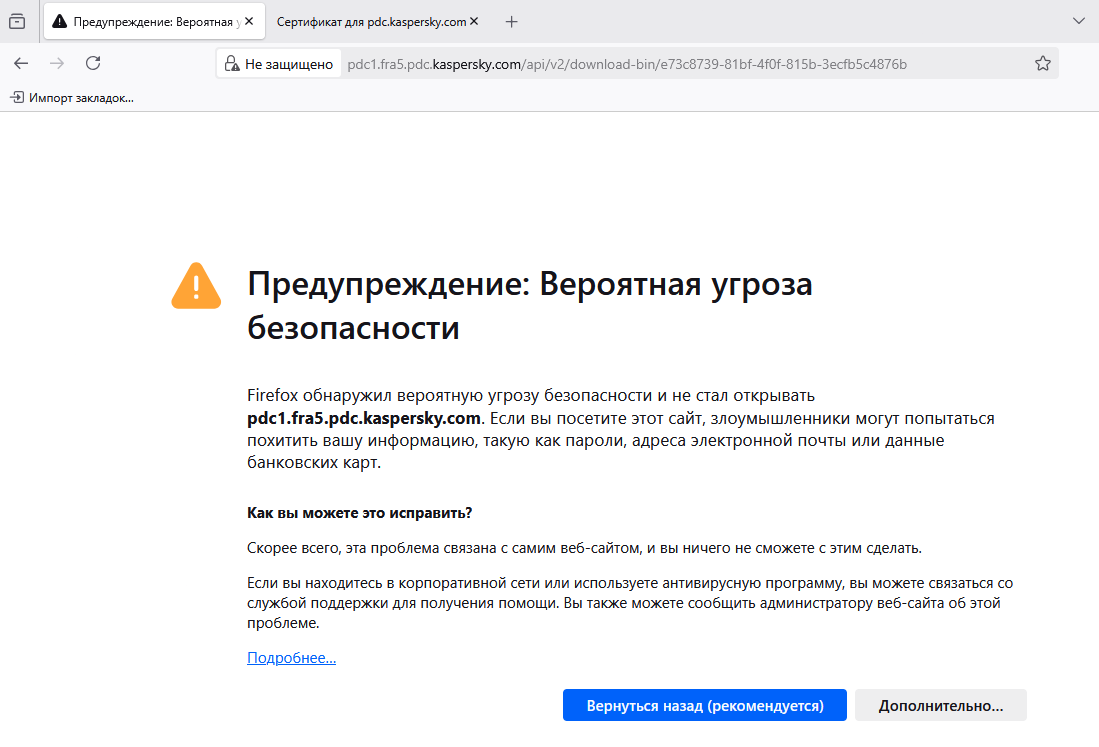Click the crossed lock 'Не защищено' indicator
This screenshot has width=1099, height=747.
point(278,64)
